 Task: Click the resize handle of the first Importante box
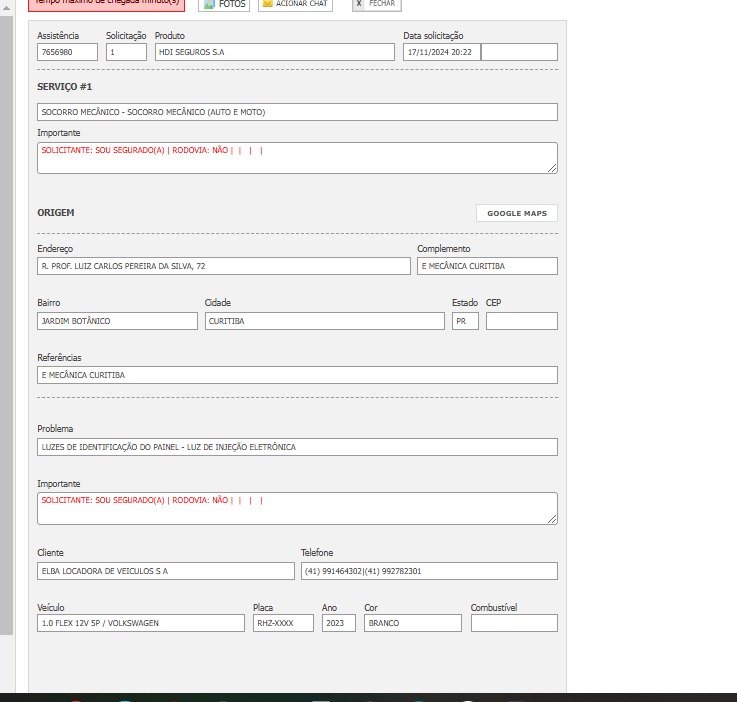pyautogui.click(x=552, y=168)
